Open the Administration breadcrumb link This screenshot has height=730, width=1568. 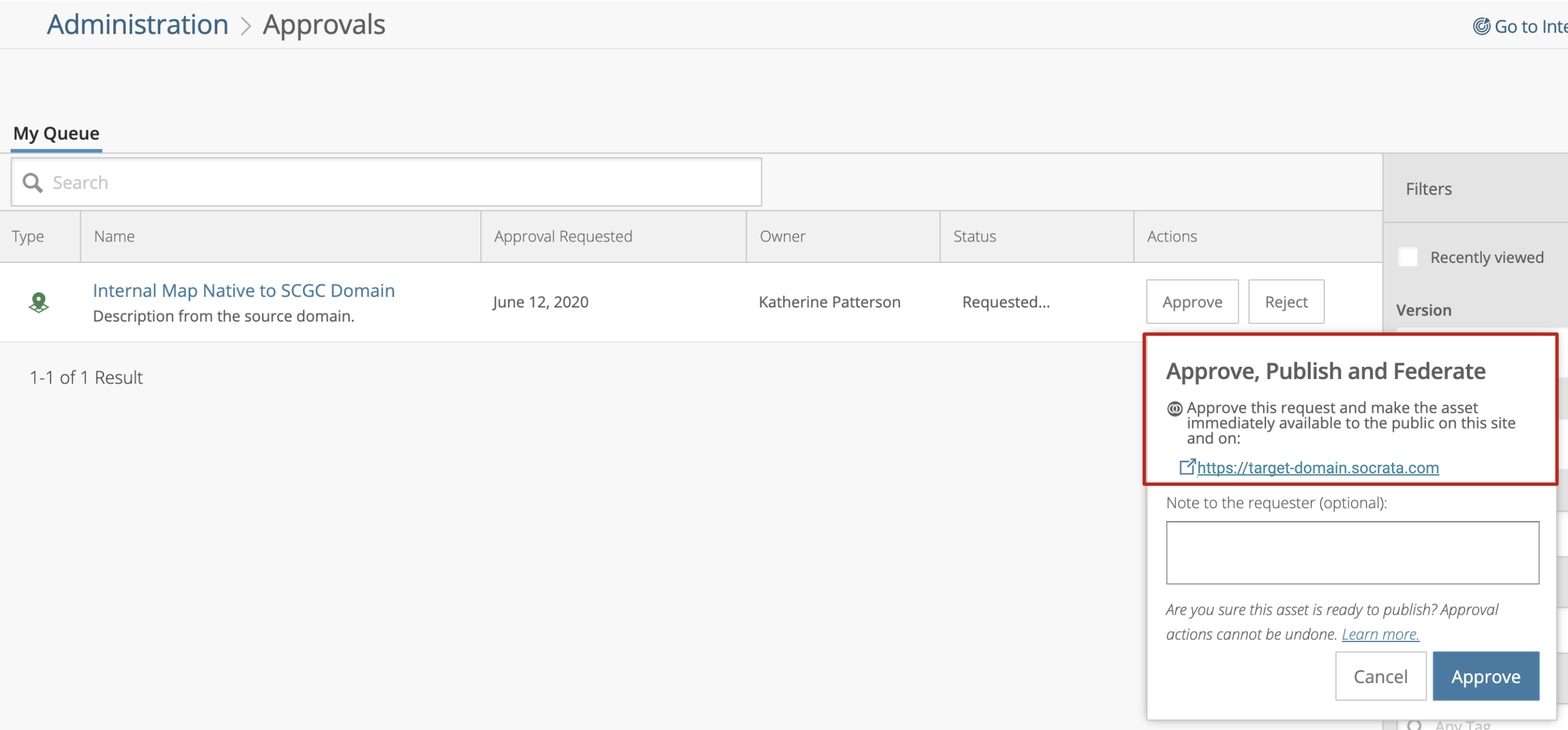click(x=138, y=25)
